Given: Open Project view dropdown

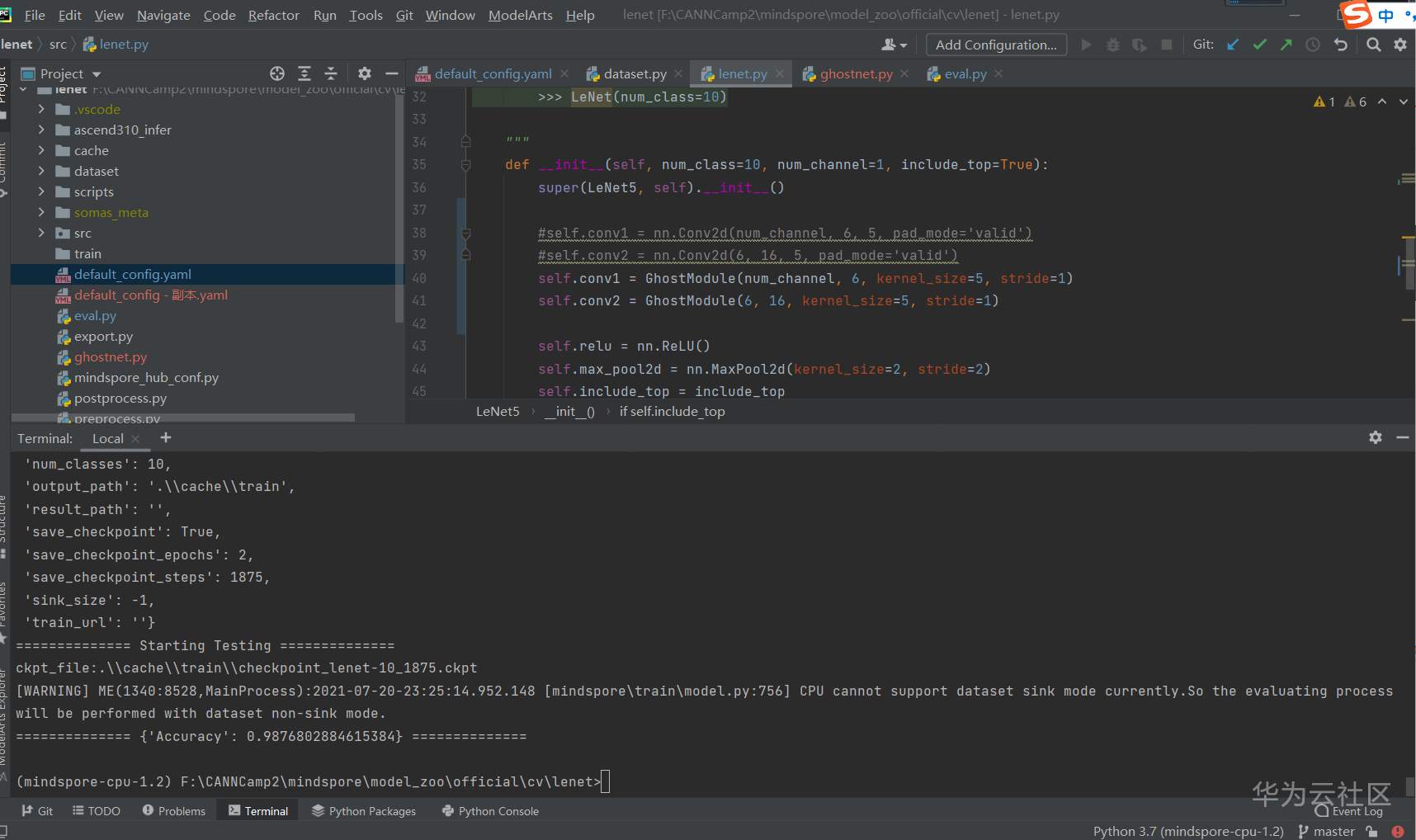Looking at the screenshot, I should point(97,74).
